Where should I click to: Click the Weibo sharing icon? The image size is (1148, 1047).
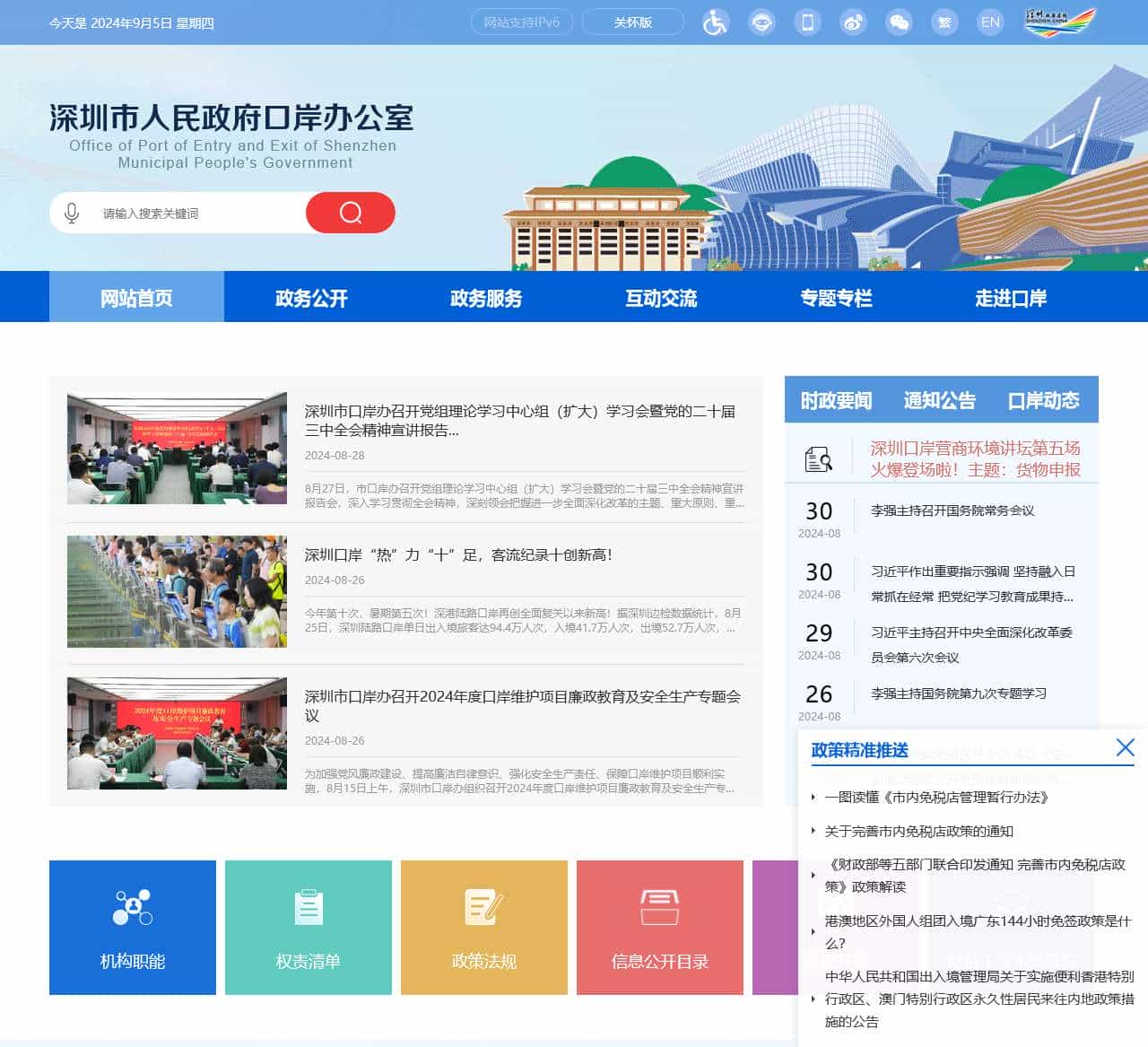click(853, 22)
